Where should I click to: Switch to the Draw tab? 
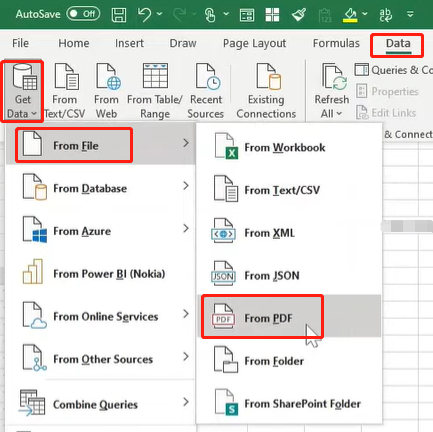pos(183,43)
